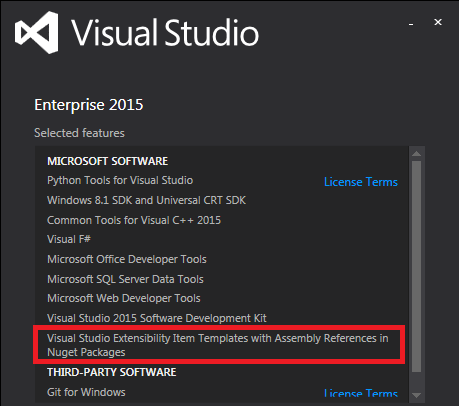Screen dimensions: 459x406
Task: Click the 'THIRD-PARTY SOFTWARE' heading
Action: coord(112,372)
